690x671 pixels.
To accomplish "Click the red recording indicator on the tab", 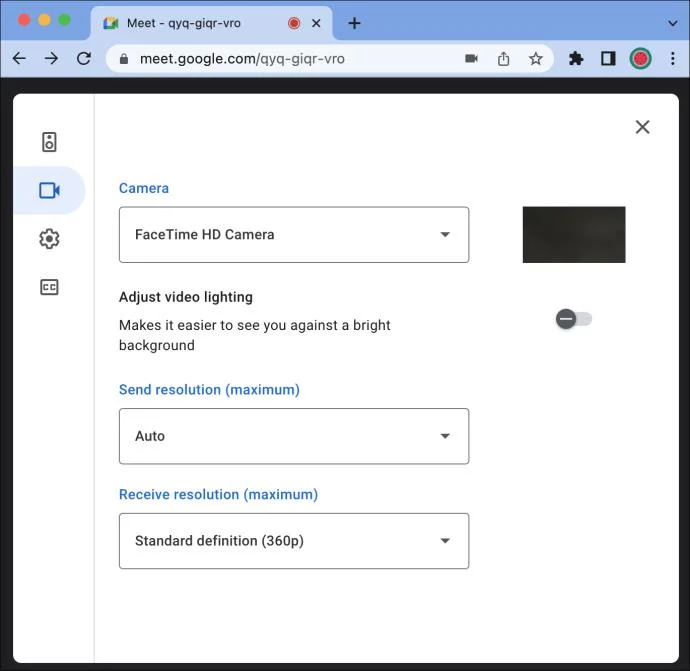I will 294,23.
